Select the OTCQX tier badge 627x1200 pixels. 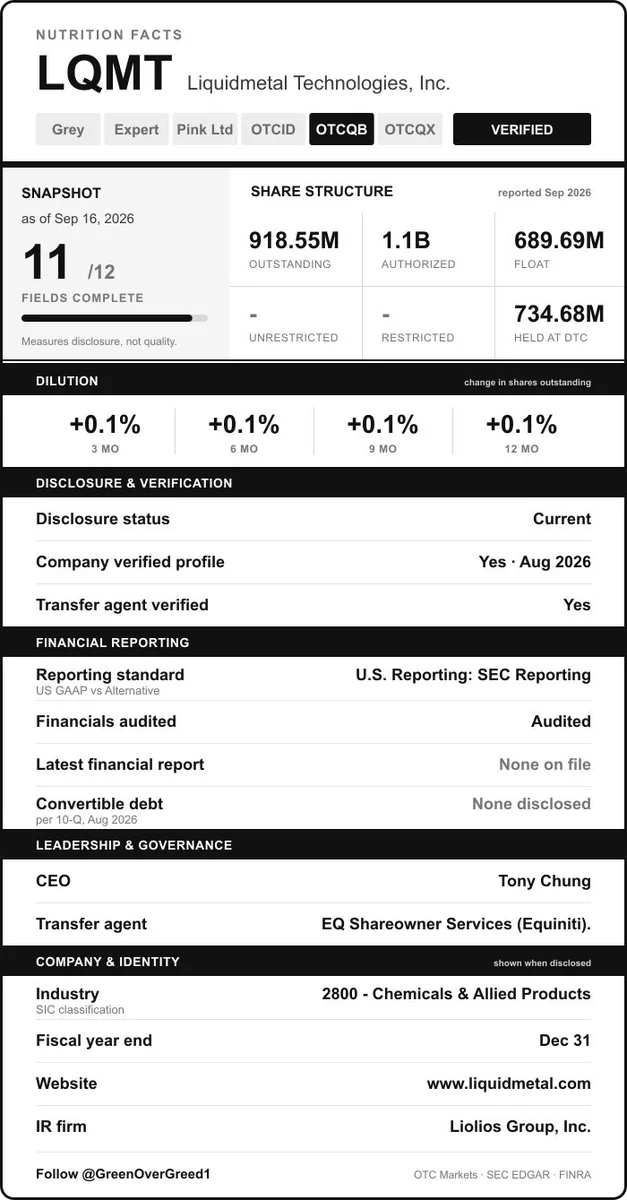[x=410, y=129]
